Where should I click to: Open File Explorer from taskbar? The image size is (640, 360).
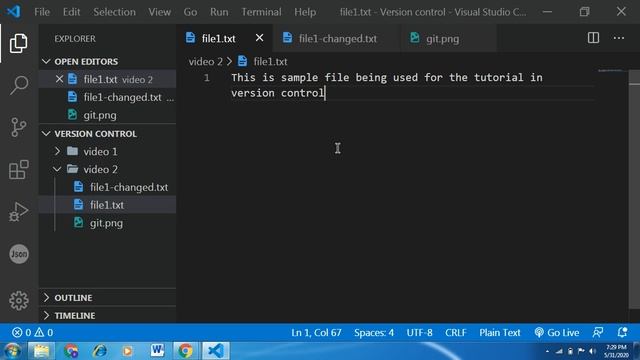[x=41, y=351]
